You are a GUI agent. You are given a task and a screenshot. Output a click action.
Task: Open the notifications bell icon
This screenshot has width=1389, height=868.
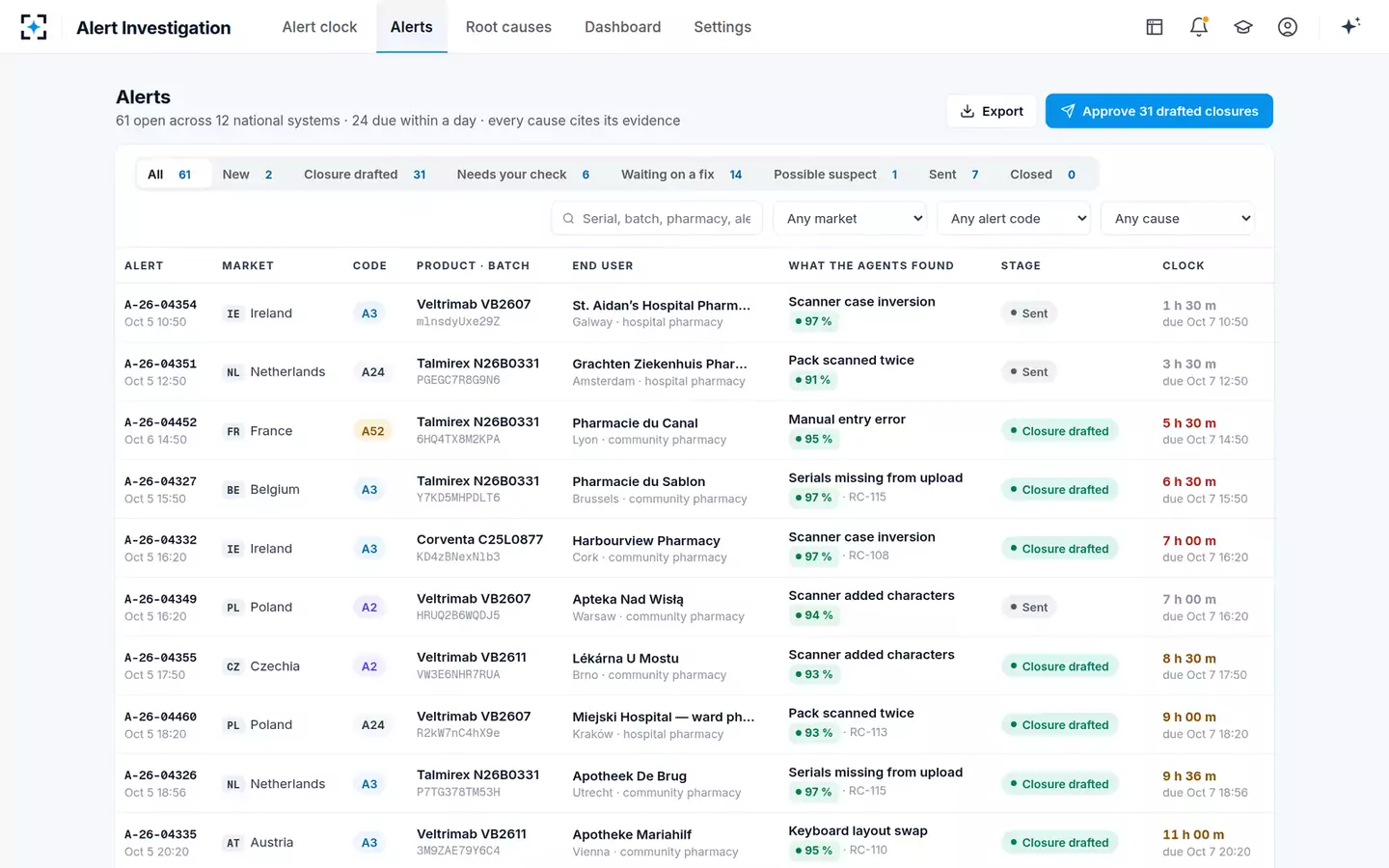[x=1198, y=27]
